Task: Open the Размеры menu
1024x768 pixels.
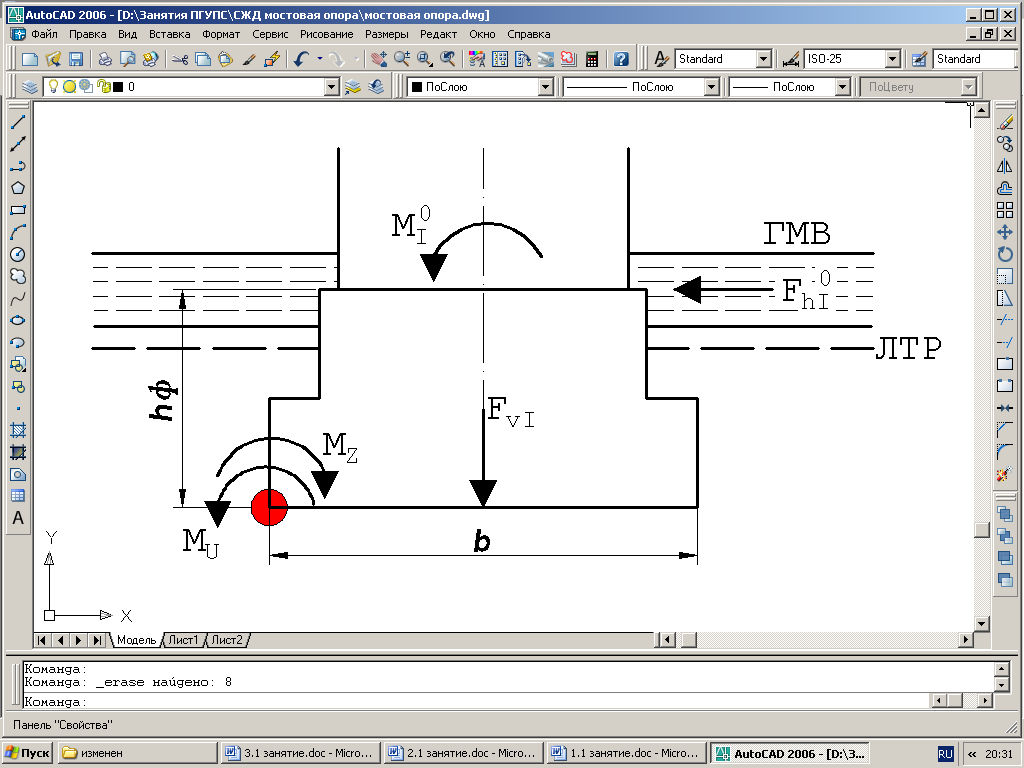Action: click(387, 34)
